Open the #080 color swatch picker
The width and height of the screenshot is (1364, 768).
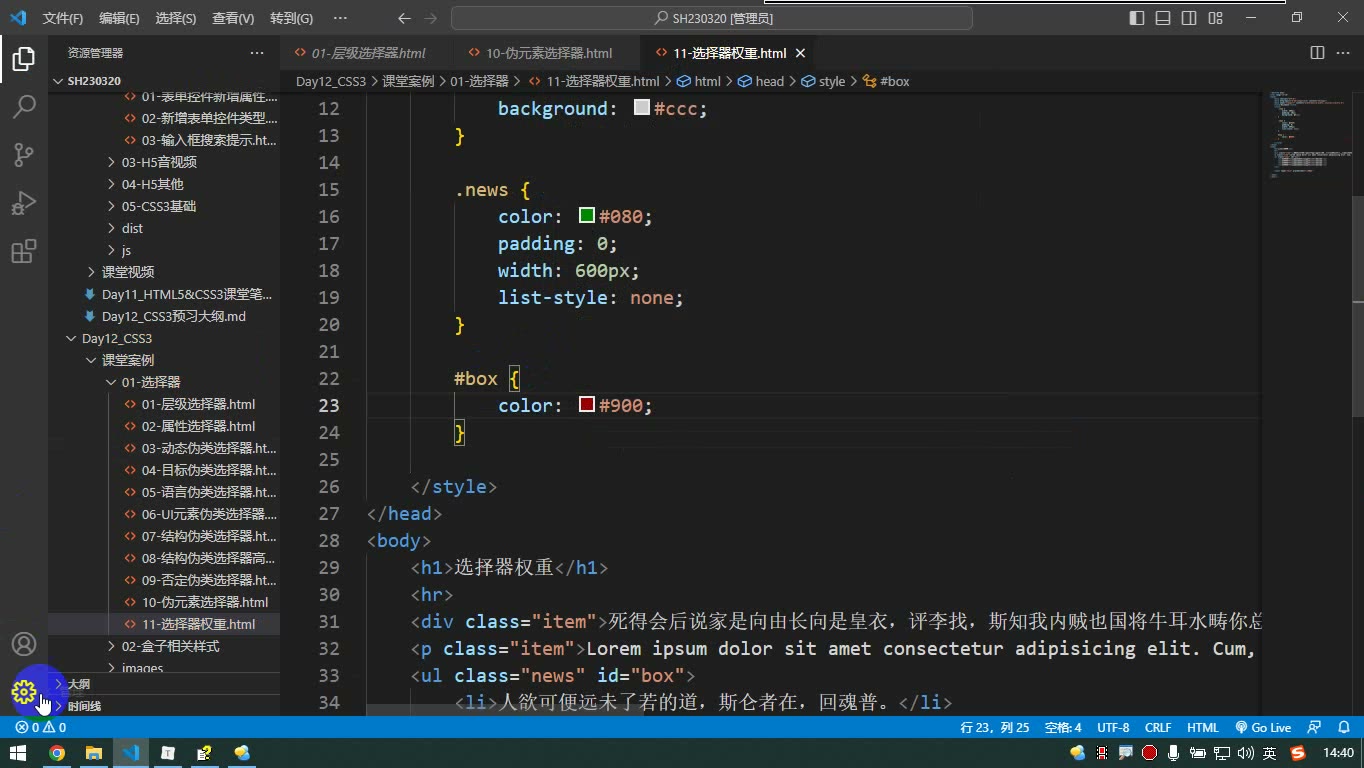(x=587, y=216)
